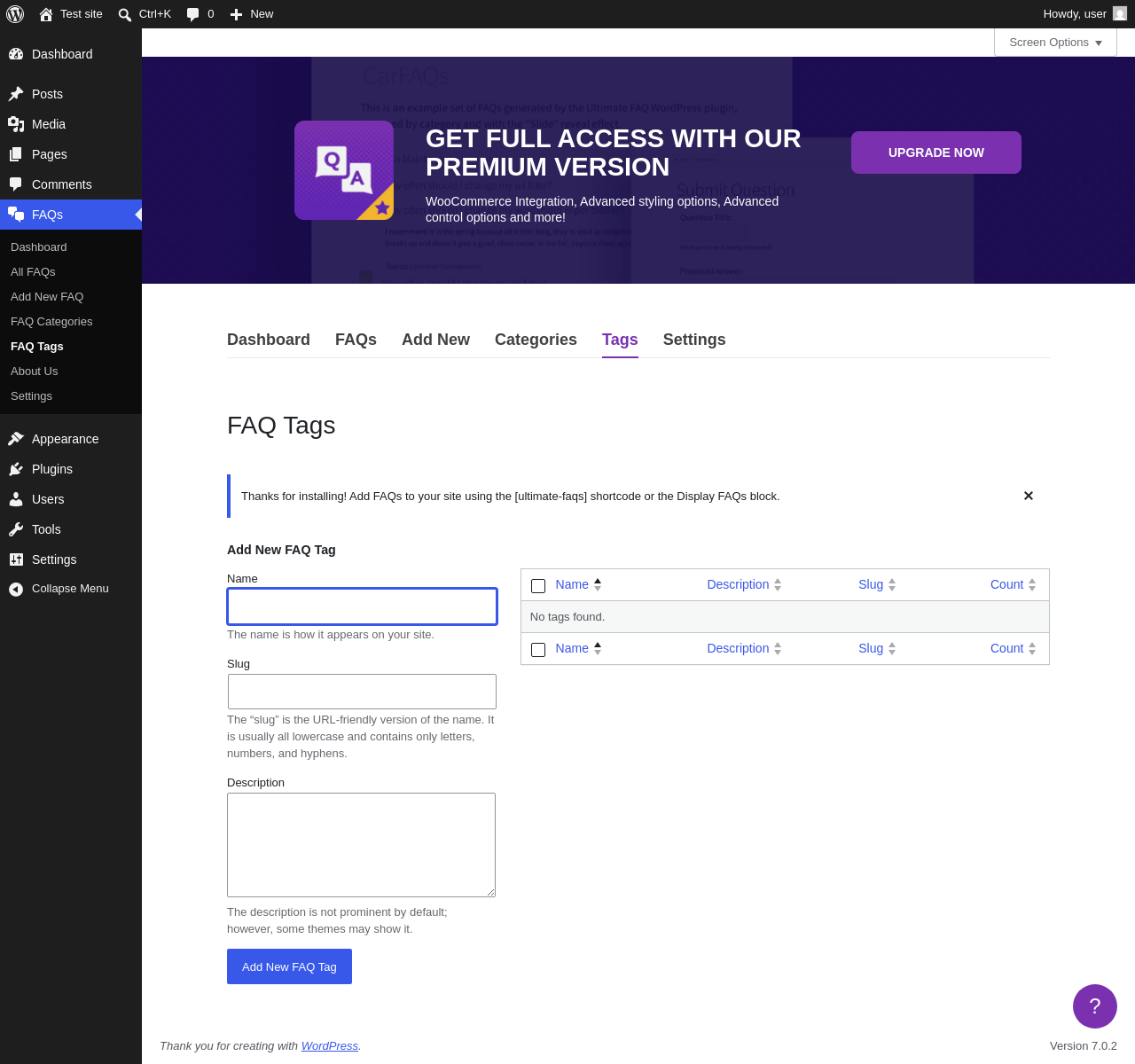Image resolution: width=1135 pixels, height=1064 pixels.
Task: Dismiss the Thanks for installing notice
Action: tap(1029, 496)
